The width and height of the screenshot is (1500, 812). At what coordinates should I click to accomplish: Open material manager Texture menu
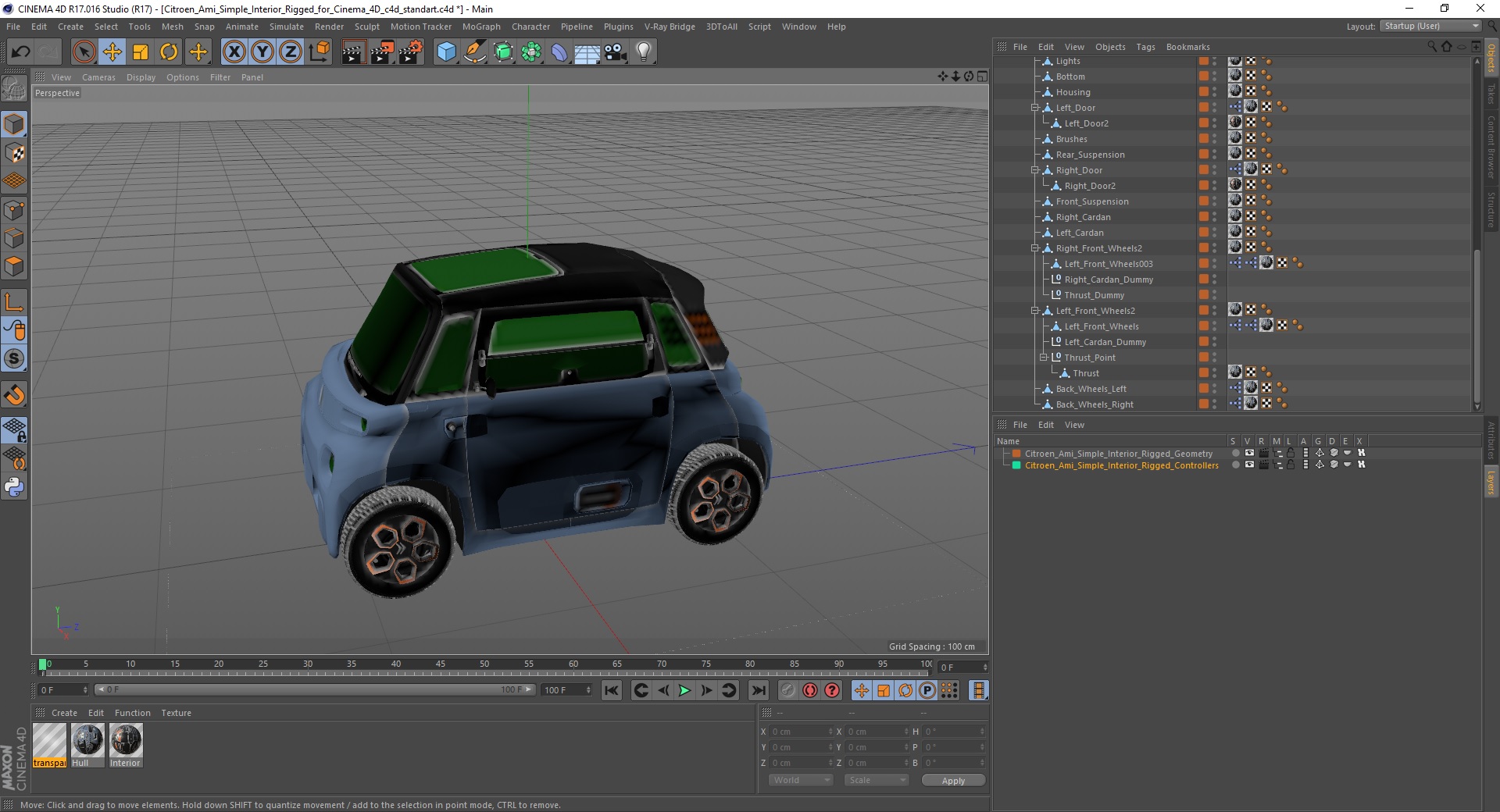coord(176,713)
